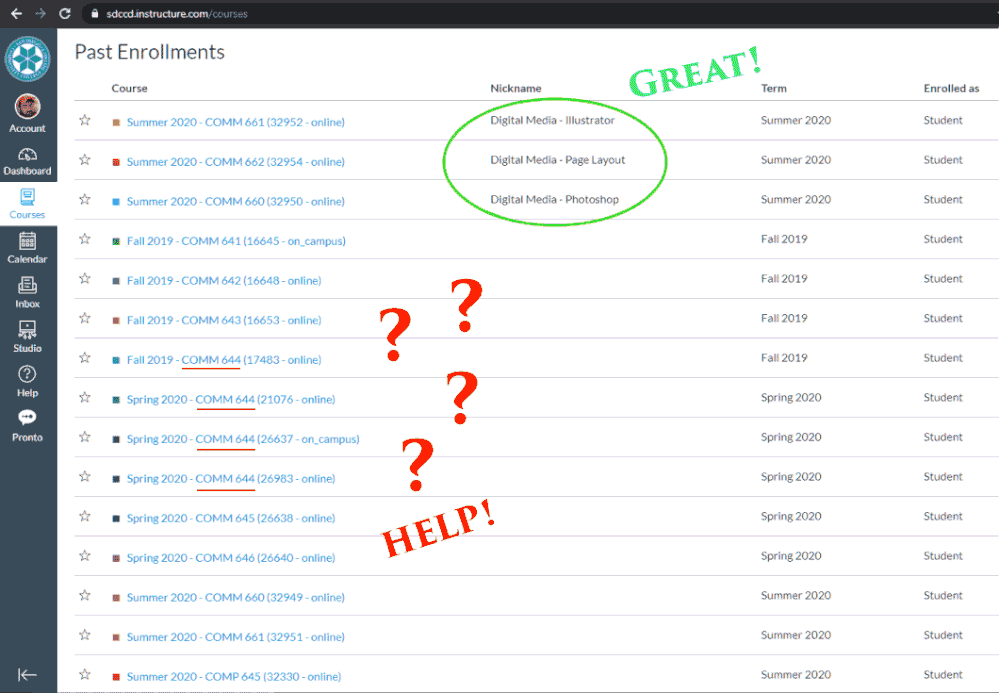Select the Courses item in sidebar
This screenshot has height=693, width=999.
[x=27, y=203]
